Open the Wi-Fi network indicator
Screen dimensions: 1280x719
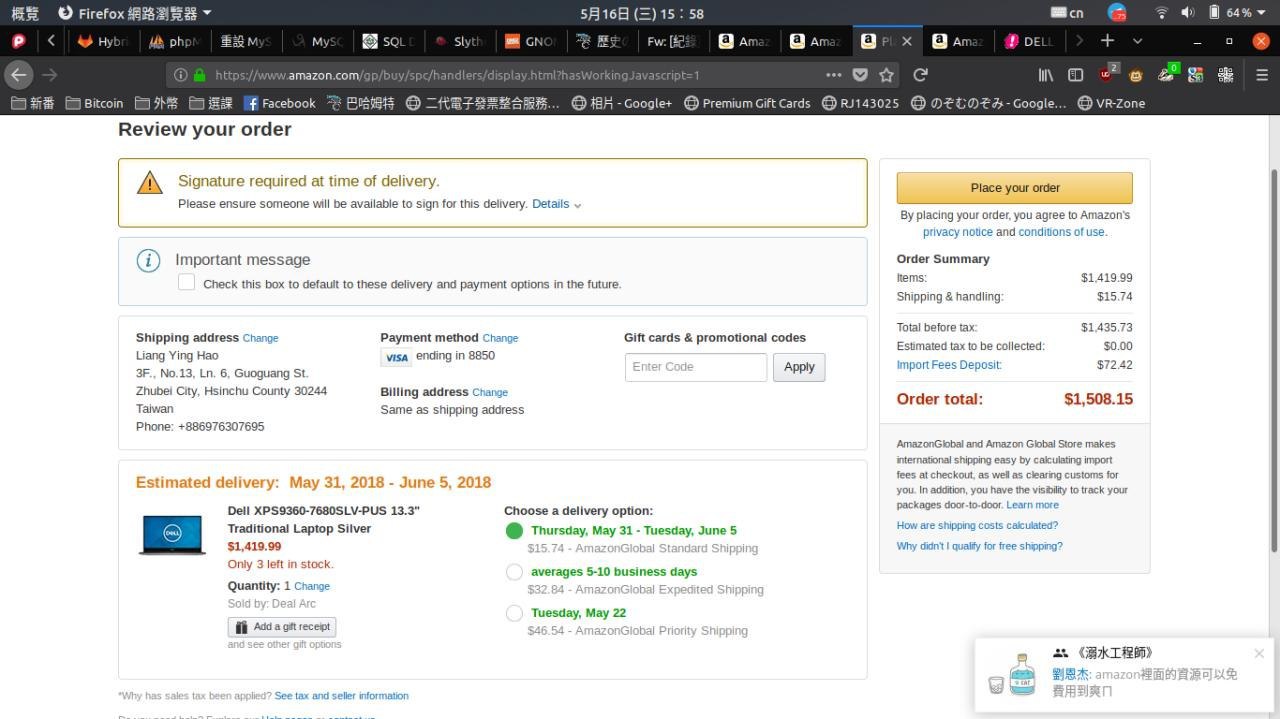[1161, 13]
